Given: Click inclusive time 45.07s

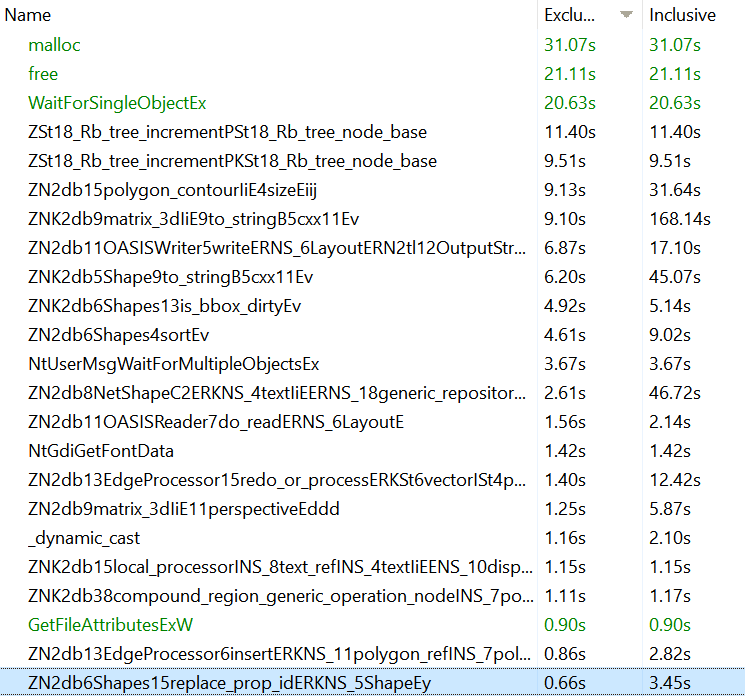Looking at the screenshot, I should pyautogui.click(x=675, y=277).
